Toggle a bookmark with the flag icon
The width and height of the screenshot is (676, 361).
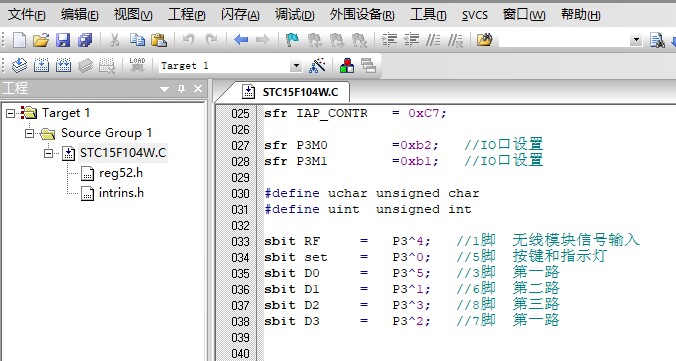point(292,40)
